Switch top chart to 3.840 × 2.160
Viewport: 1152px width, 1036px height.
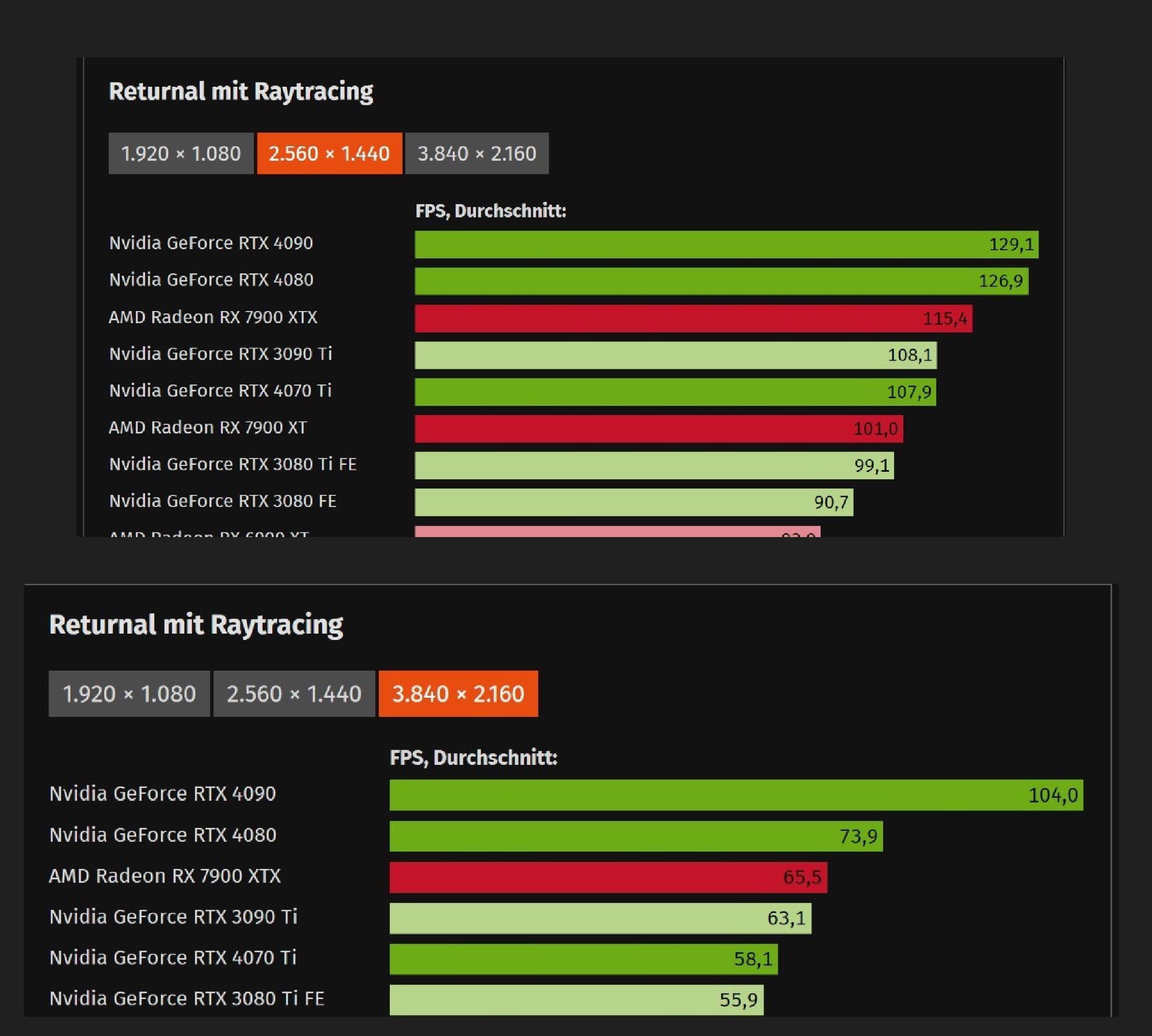[477, 153]
